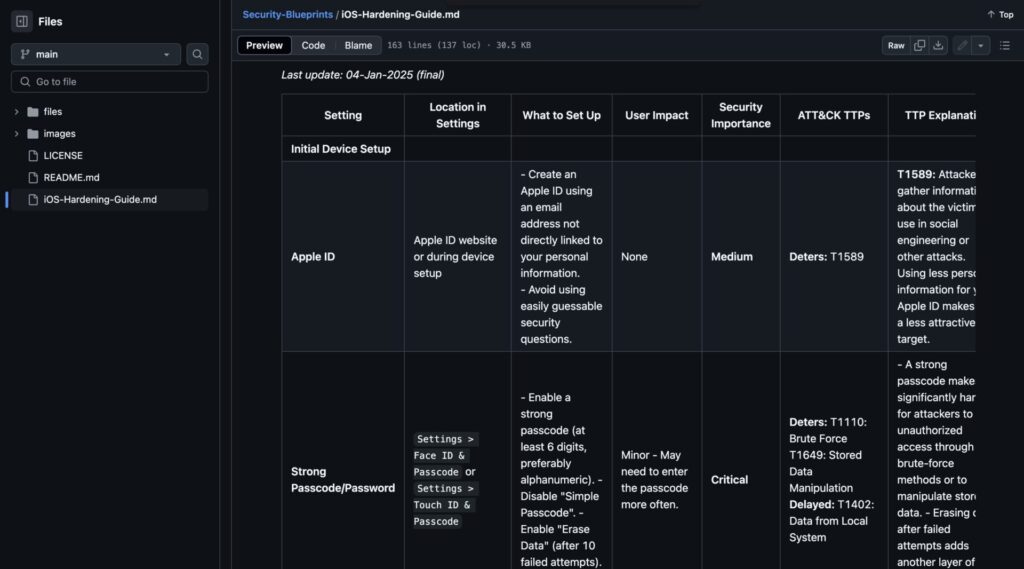Download the raw file icon
1024x569 pixels.
pos(938,45)
